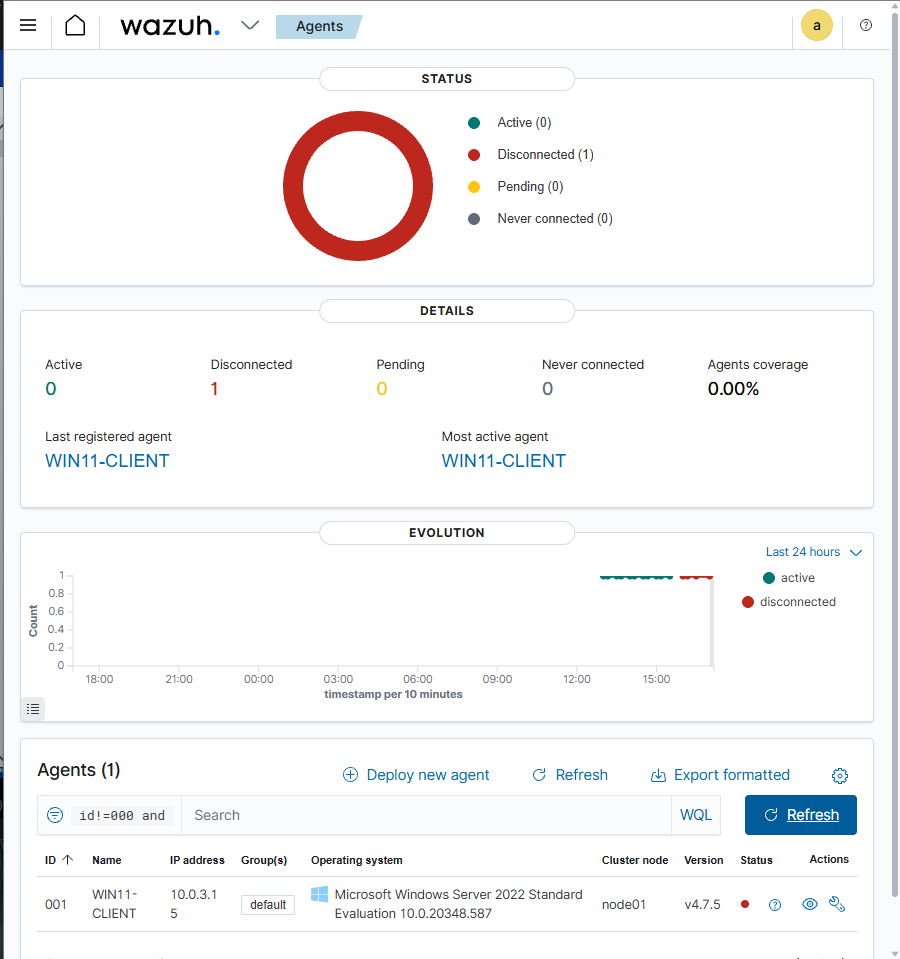Screen dimensions: 900x959
Task: Click the default group badge
Action: click(268, 905)
